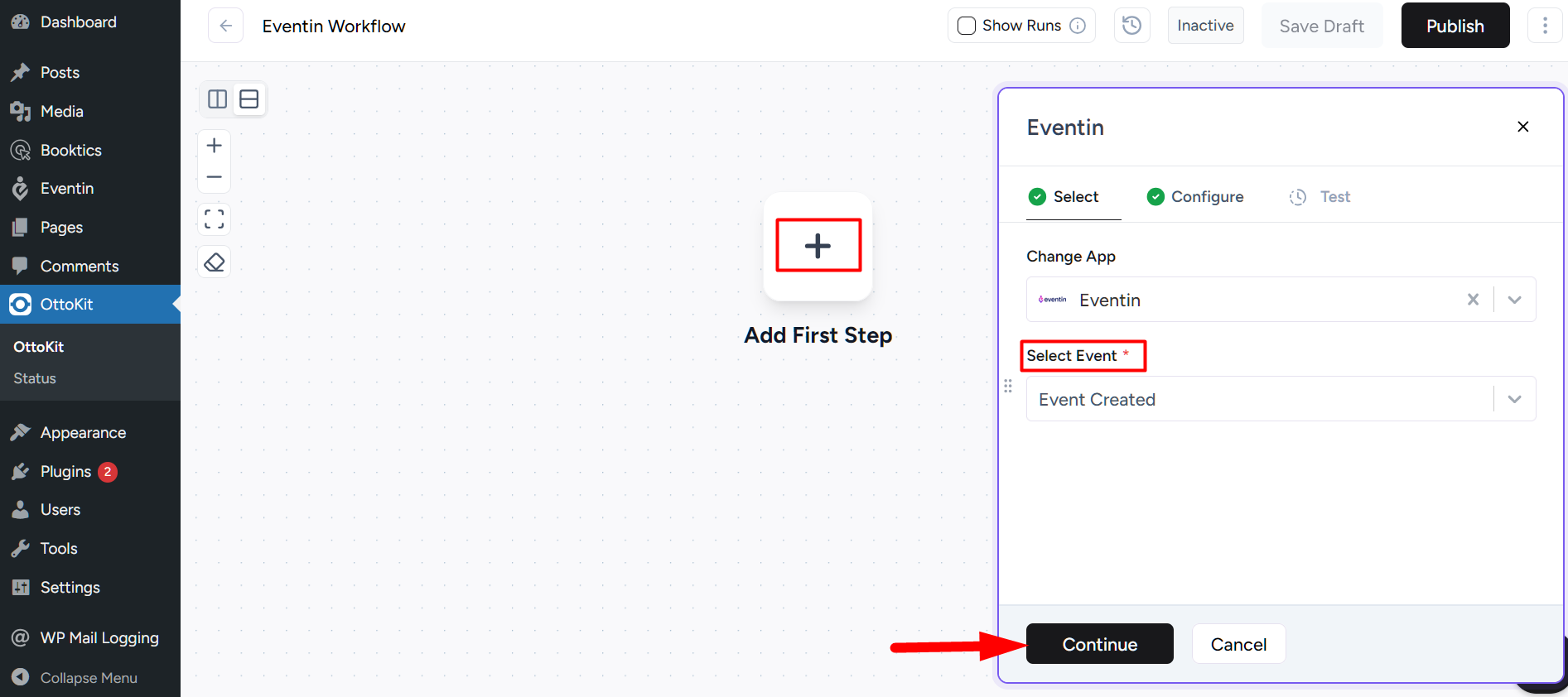1568x697 pixels.
Task: Click the eraser clear canvas icon
Action: [x=215, y=262]
